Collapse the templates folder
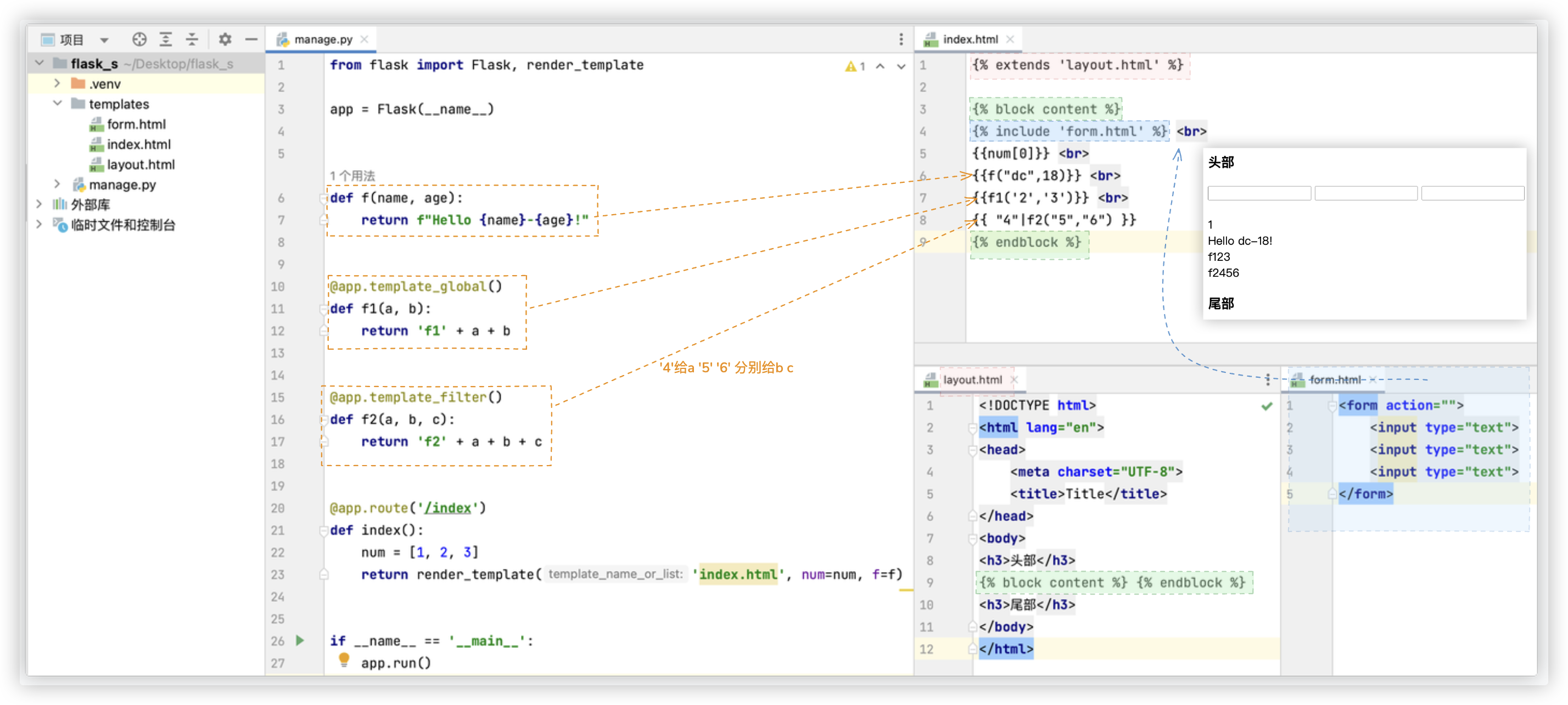The height and width of the screenshot is (705, 1568). [57, 103]
